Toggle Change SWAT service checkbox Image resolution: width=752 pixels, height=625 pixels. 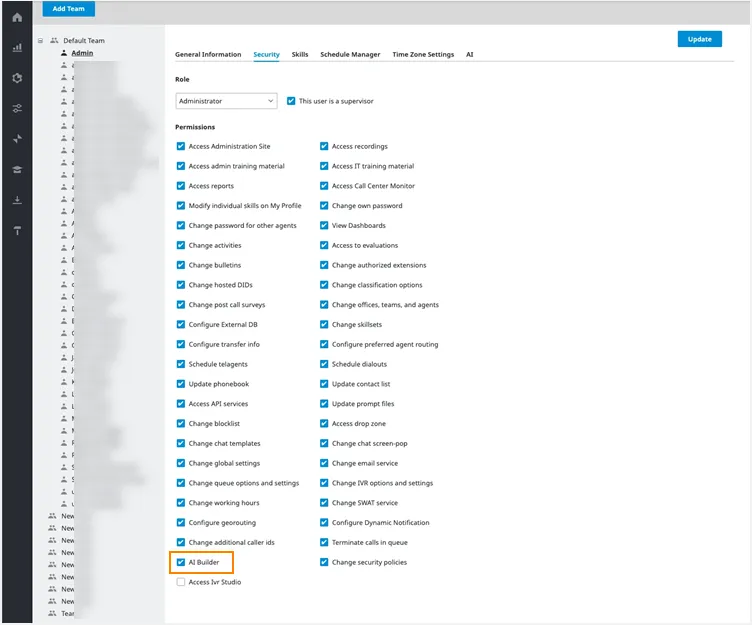(324, 503)
